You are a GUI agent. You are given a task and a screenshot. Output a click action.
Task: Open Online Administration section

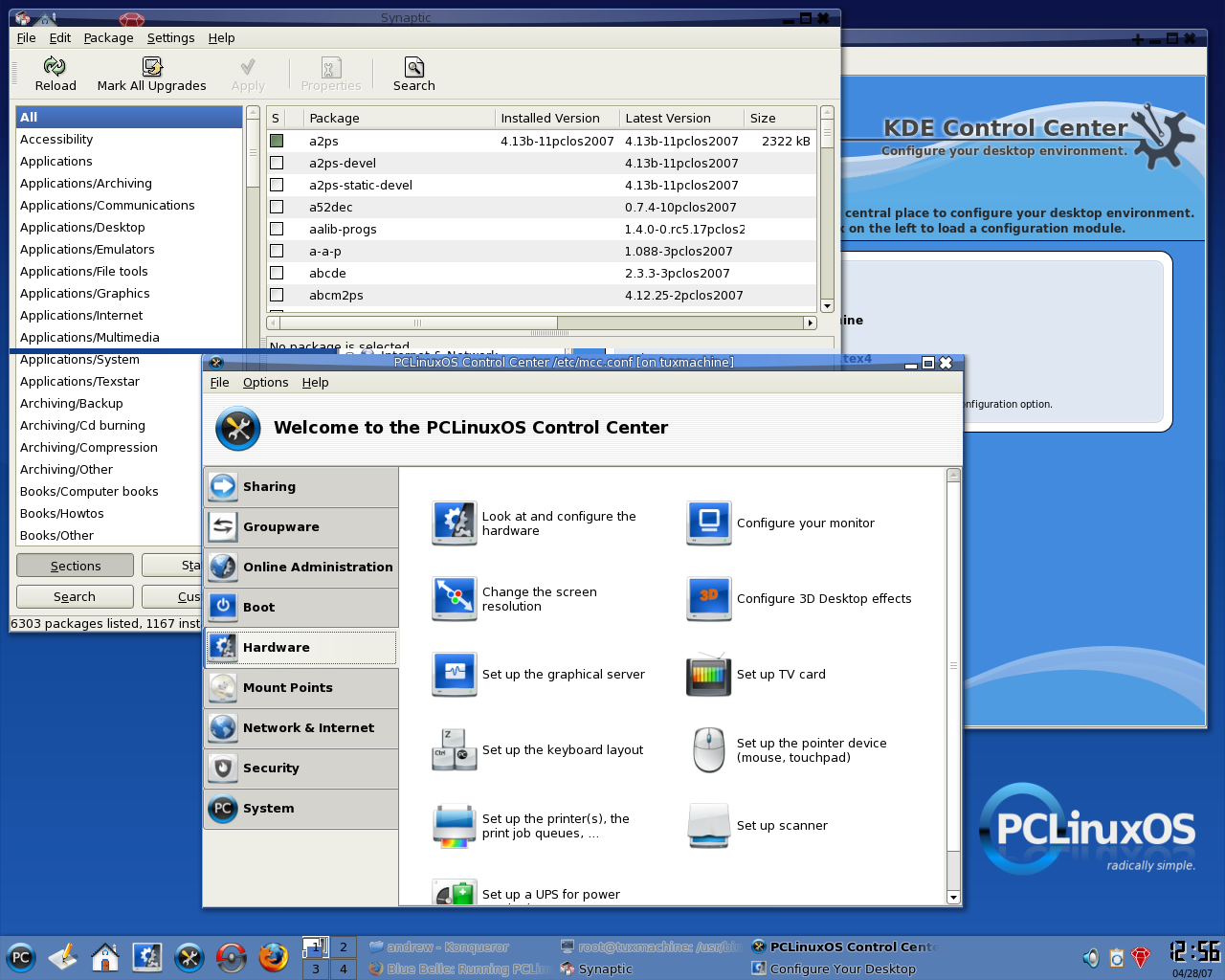coord(301,568)
